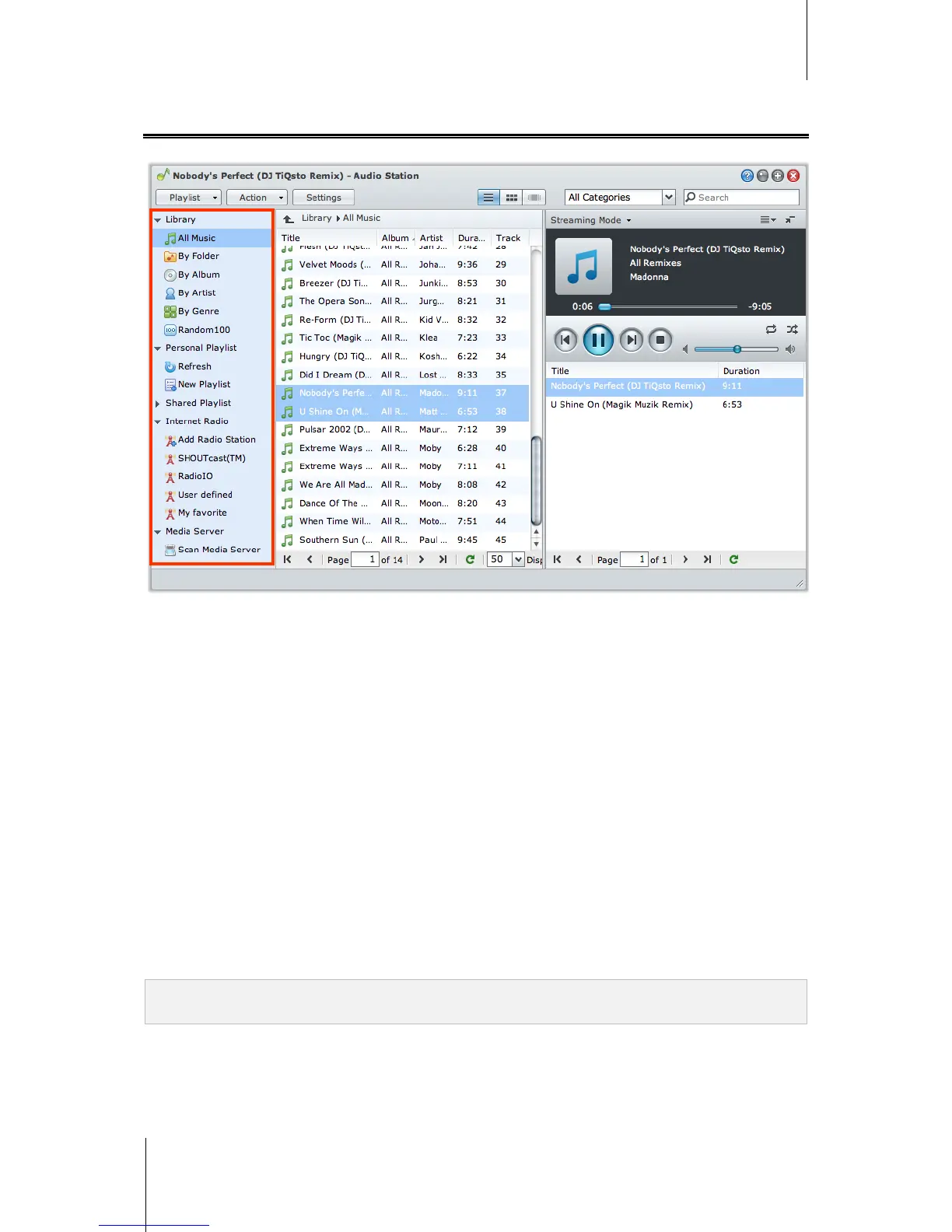The image size is (952, 1232).
Task: Collapse the Internet Radio section
Action: 158,422
